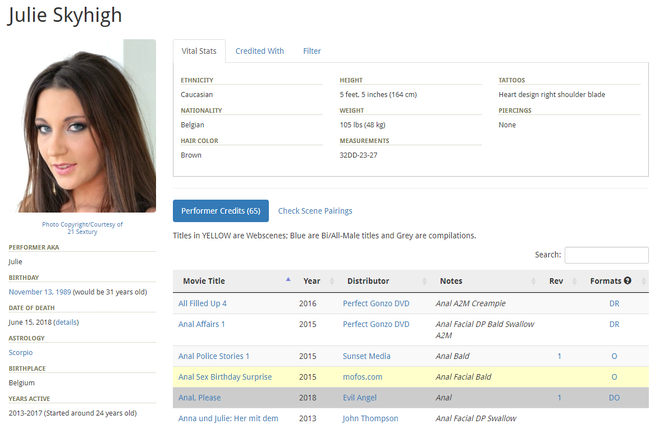Open review count in Evil Angel row
Viewport: 650px width, 424px height.
coord(559,397)
